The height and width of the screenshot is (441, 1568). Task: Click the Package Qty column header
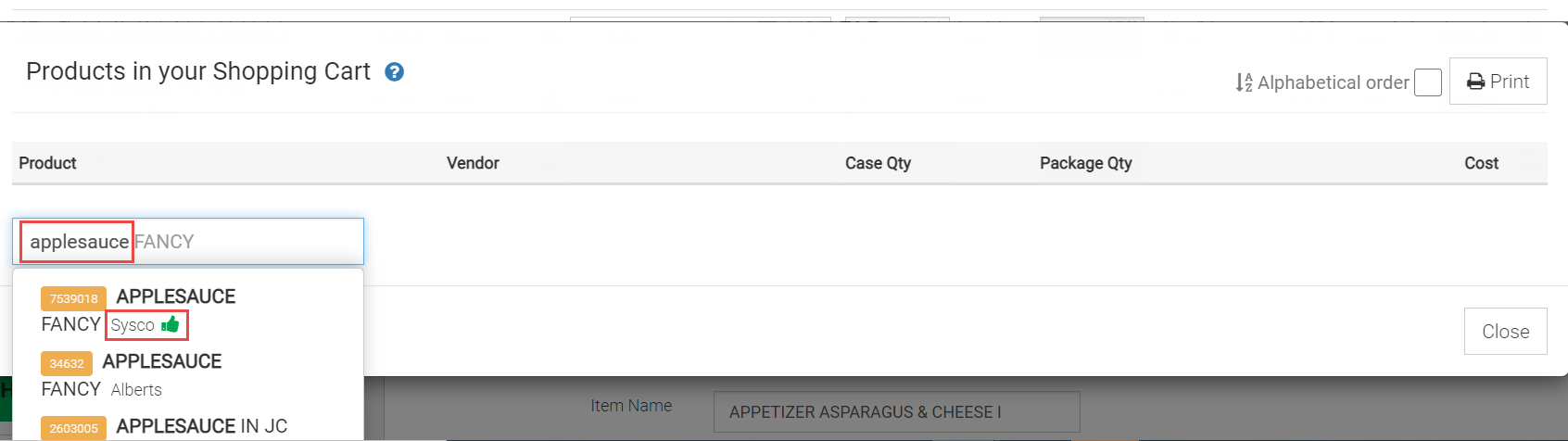(1085, 163)
